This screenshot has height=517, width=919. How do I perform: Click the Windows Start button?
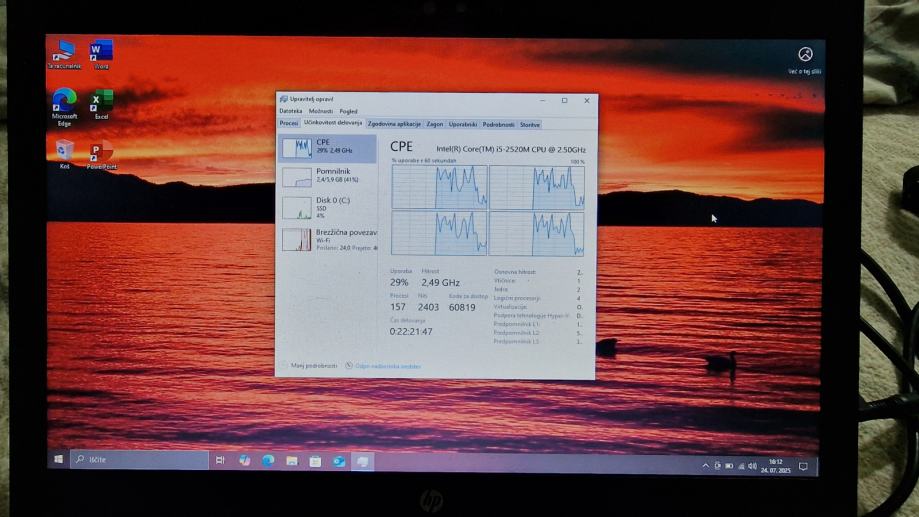click(58, 460)
